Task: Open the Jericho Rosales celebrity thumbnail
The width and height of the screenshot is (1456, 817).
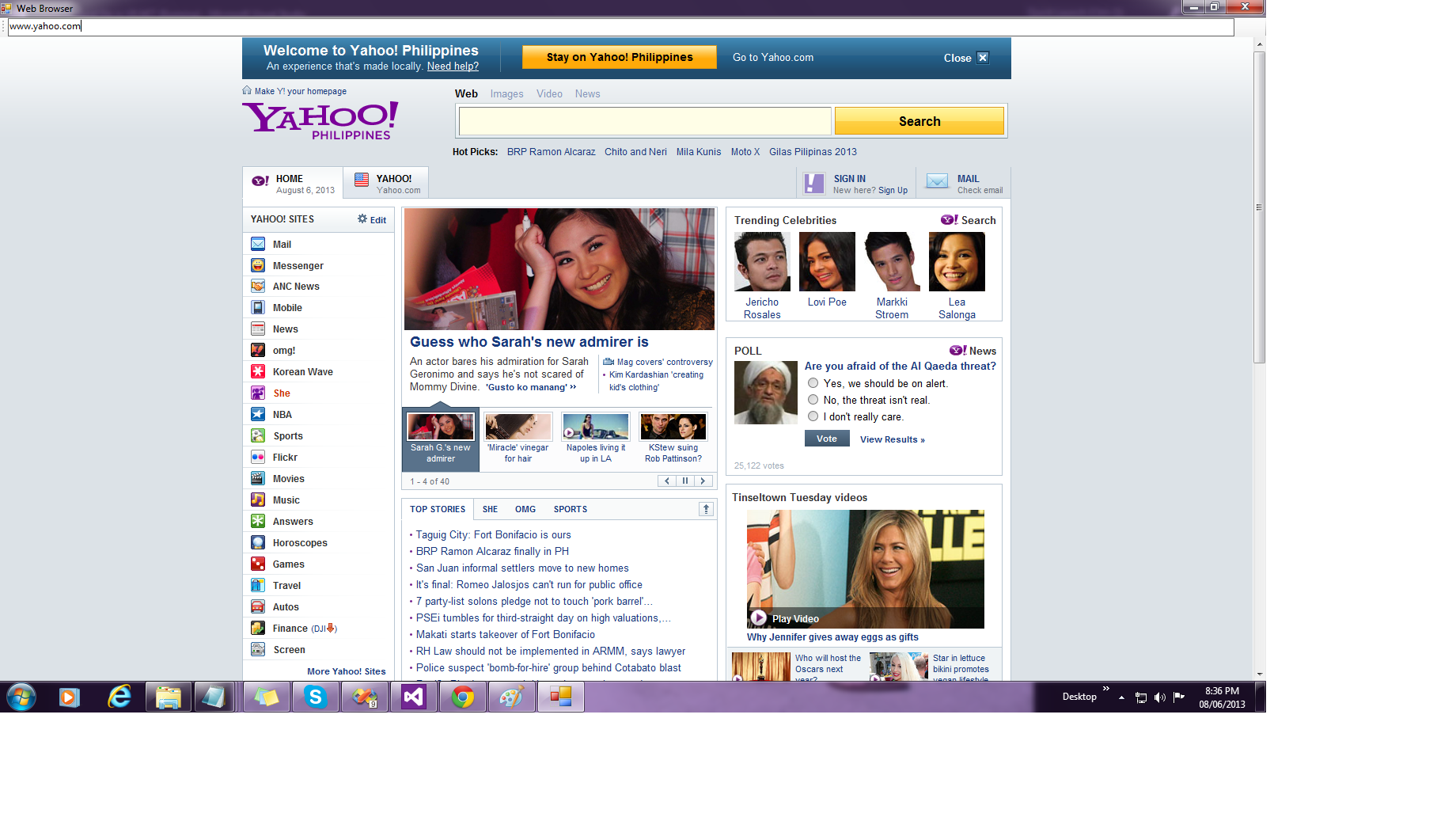Action: (x=762, y=261)
